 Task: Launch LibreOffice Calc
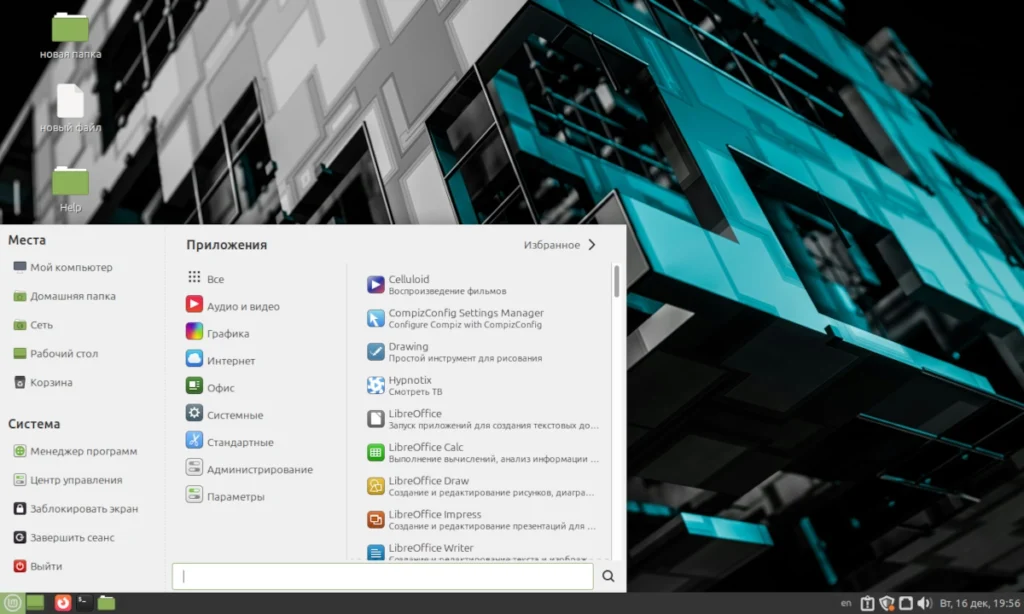pos(482,452)
